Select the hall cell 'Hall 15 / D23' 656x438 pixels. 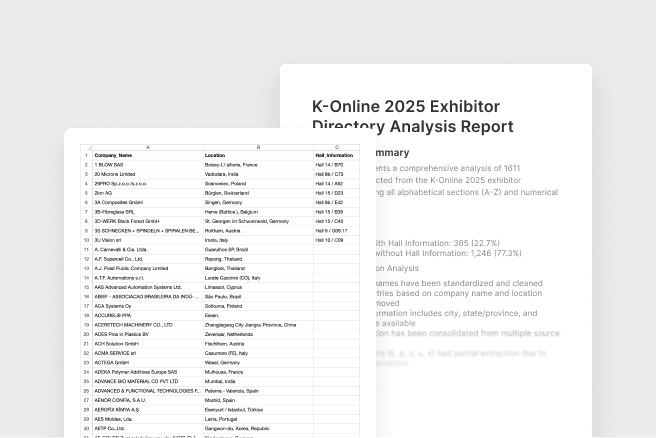tap(336, 193)
